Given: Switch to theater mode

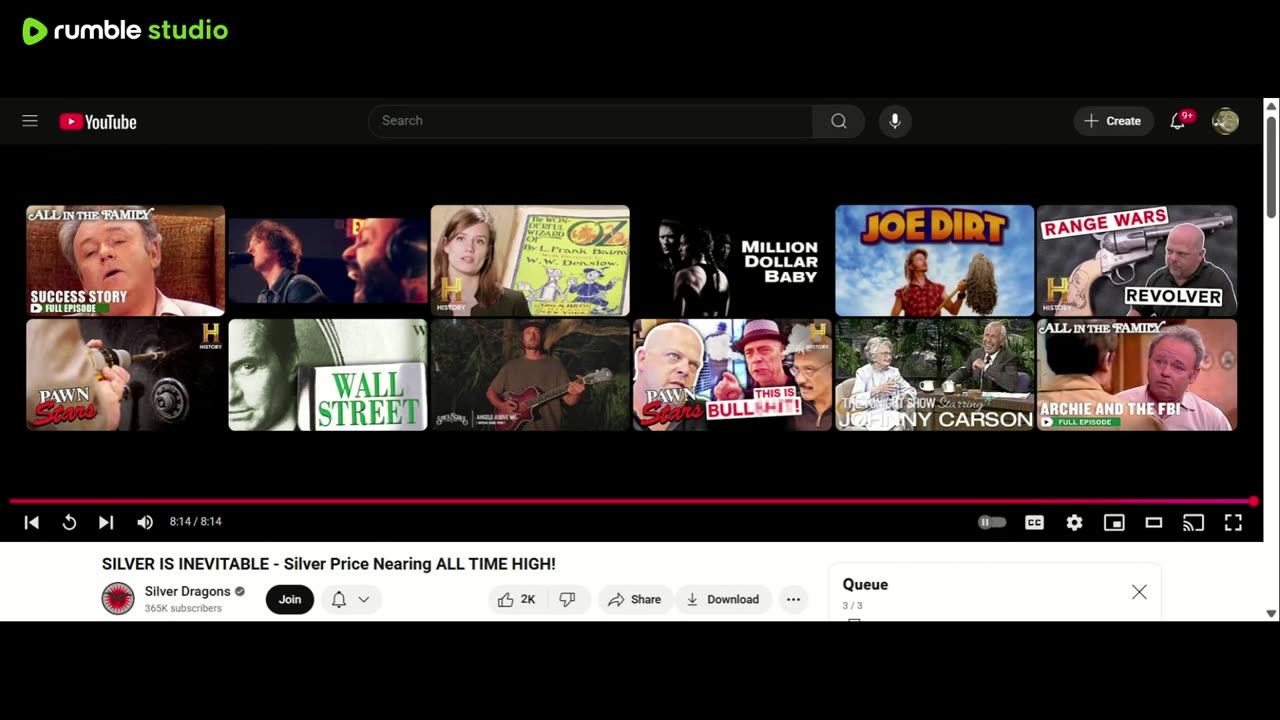Looking at the screenshot, I should (x=1154, y=522).
